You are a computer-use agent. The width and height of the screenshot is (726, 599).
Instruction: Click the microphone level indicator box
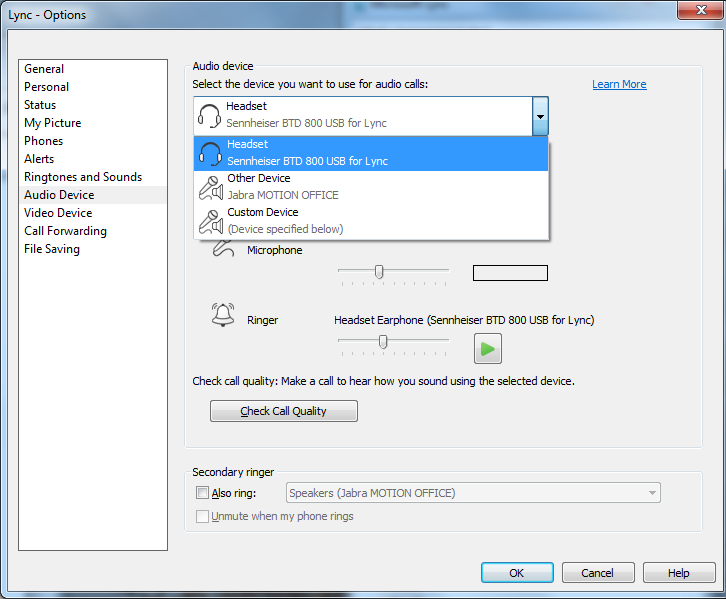click(510, 273)
